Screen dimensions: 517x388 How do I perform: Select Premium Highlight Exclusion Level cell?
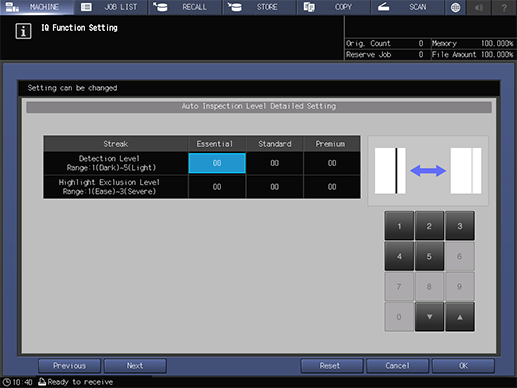pyautogui.click(x=332, y=187)
